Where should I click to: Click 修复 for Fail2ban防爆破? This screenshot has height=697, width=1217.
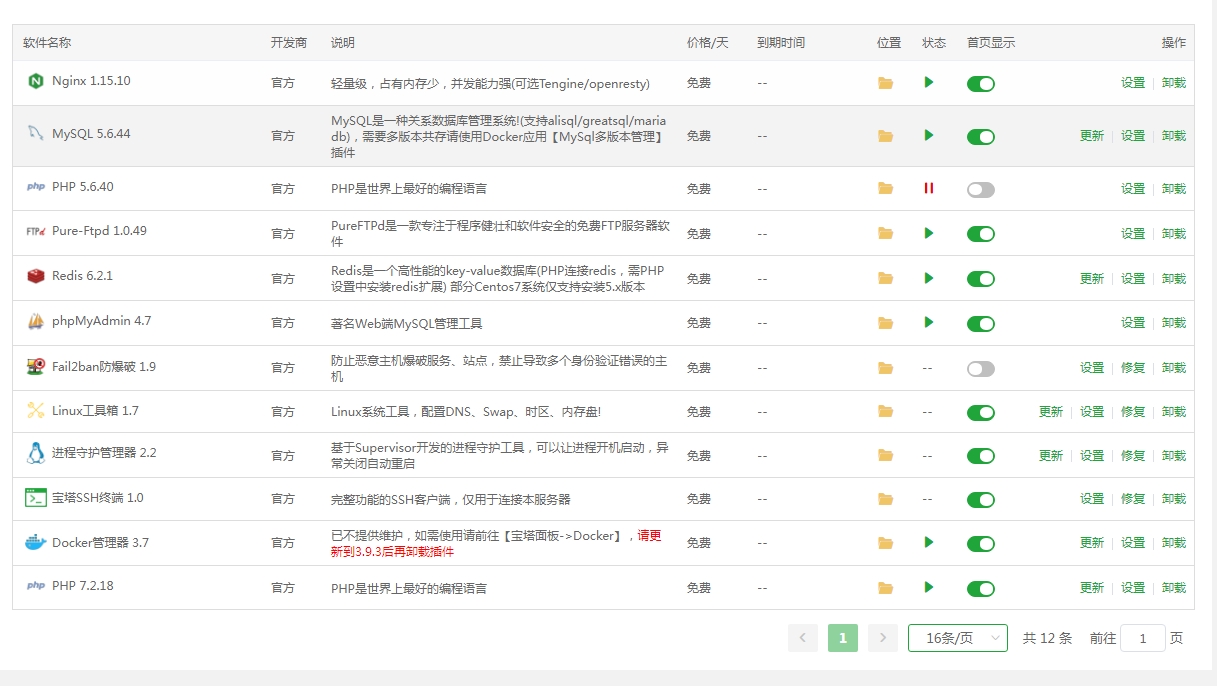1133,368
